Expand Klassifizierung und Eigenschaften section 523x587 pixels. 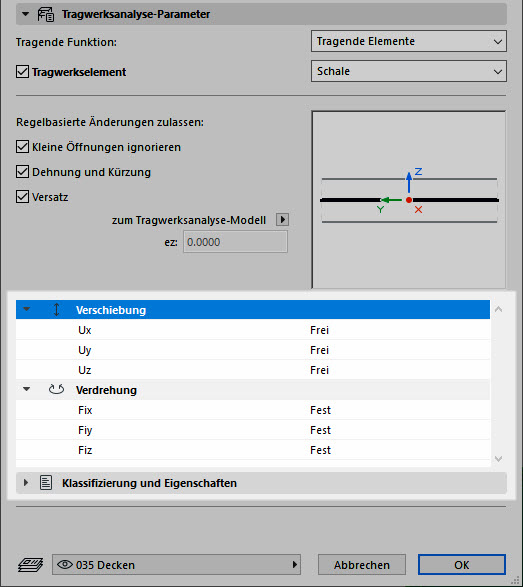[x=26, y=483]
